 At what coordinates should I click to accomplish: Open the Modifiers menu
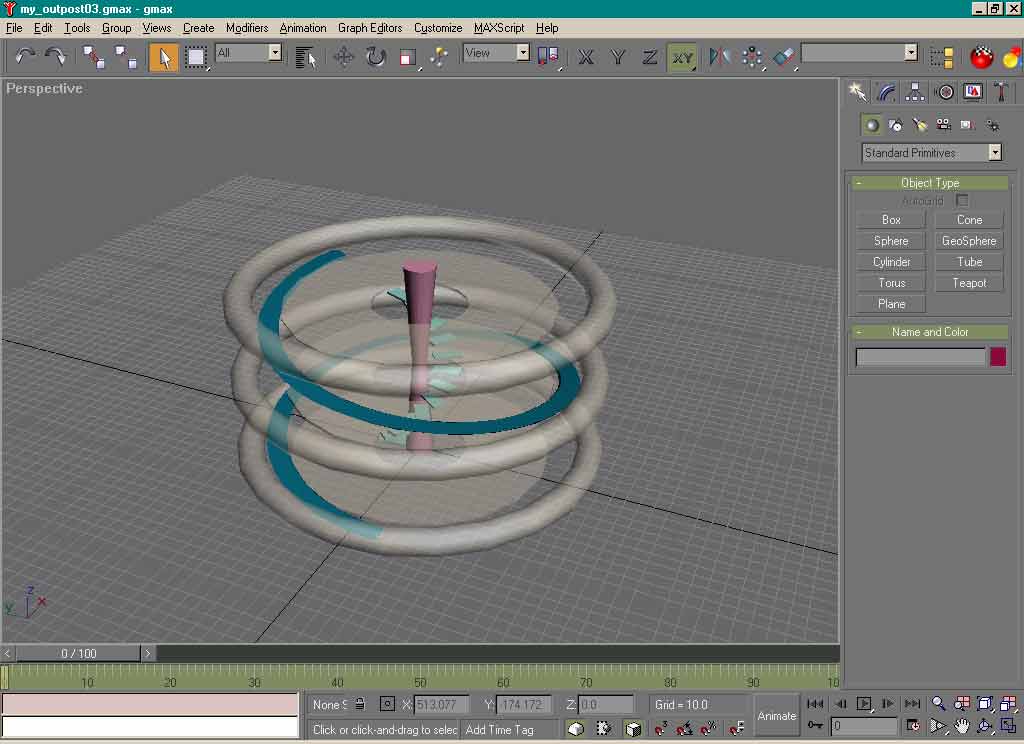(x=246, y=28)
